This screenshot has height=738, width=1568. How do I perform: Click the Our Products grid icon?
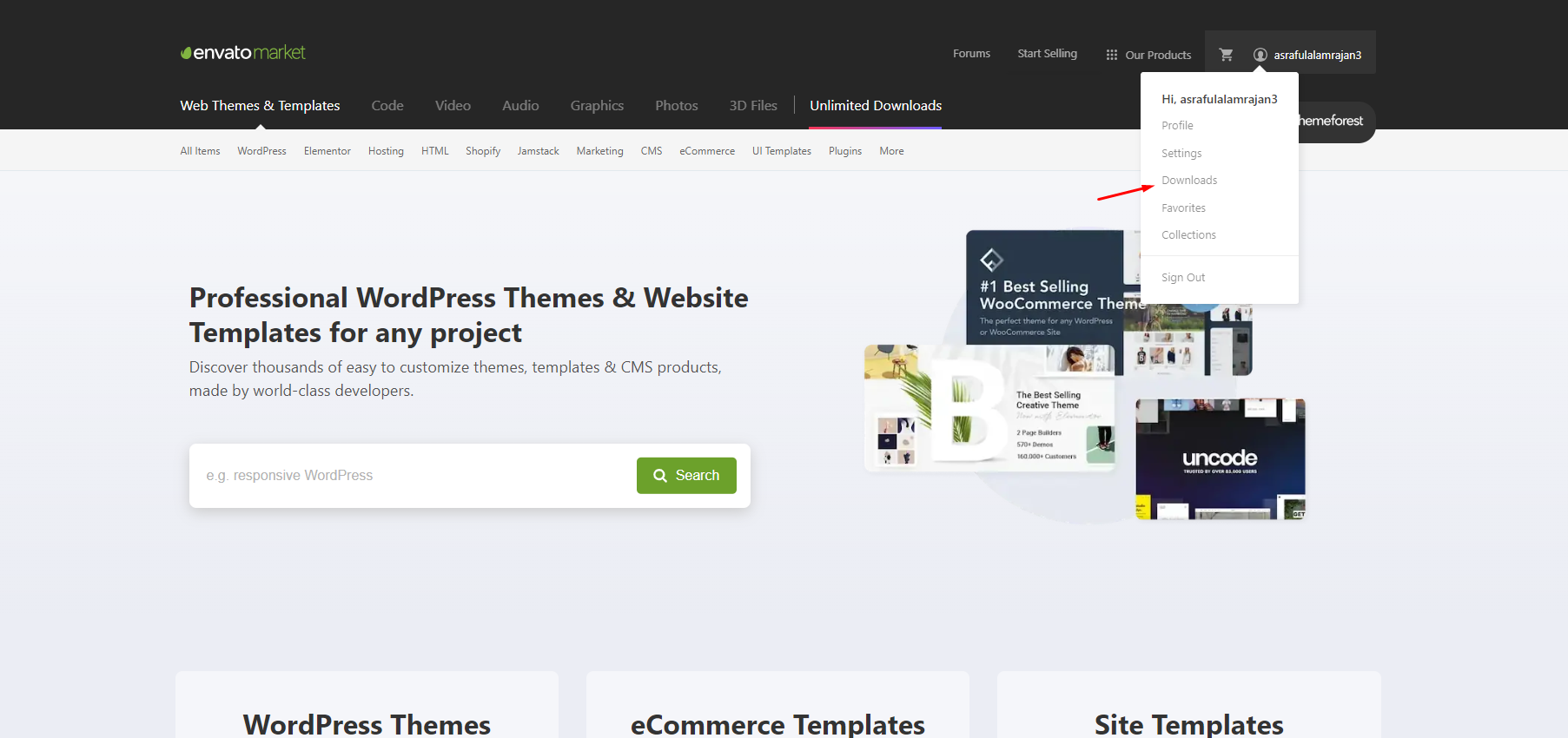pos(1111,55)
